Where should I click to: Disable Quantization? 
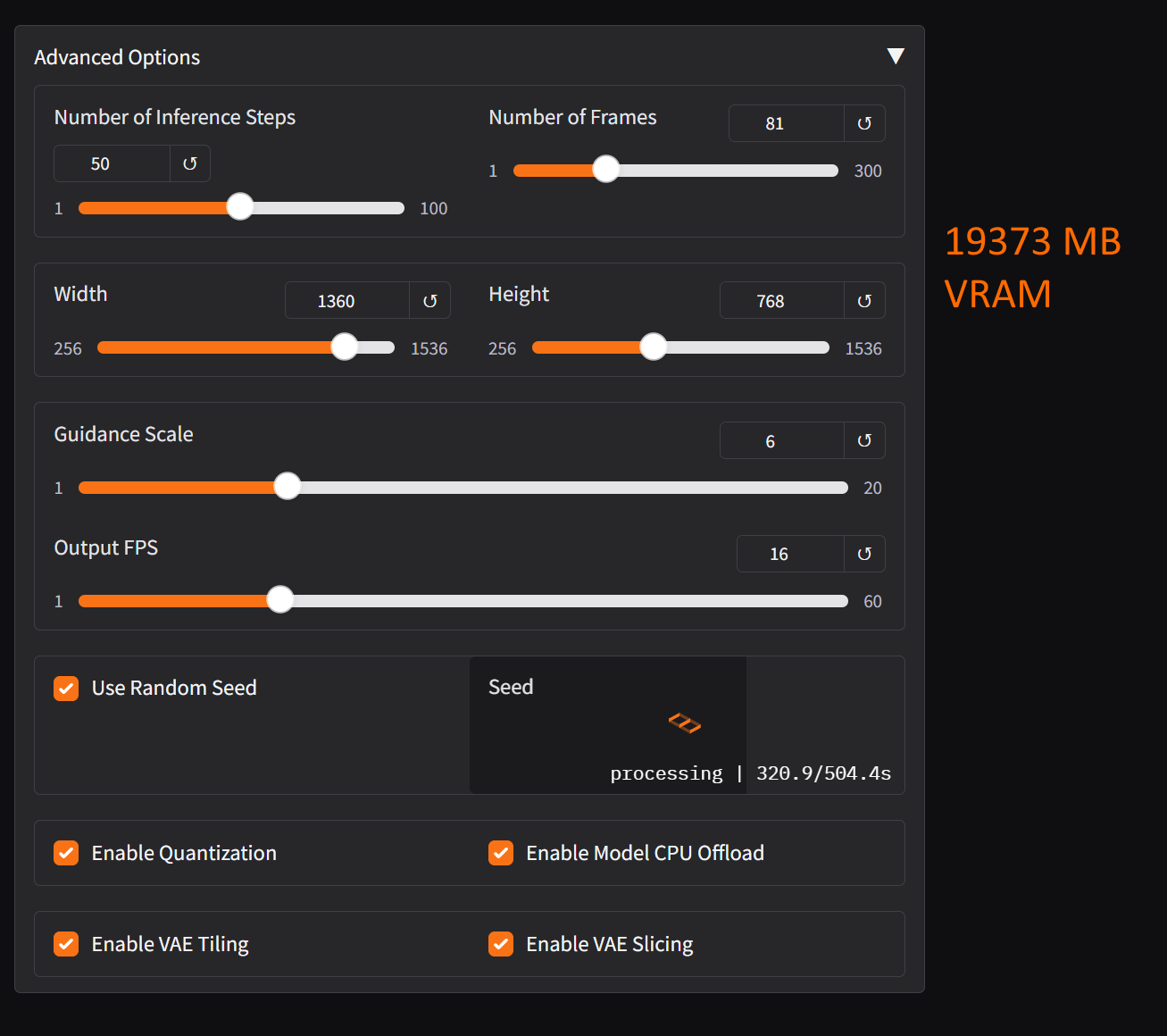point(66,853)
